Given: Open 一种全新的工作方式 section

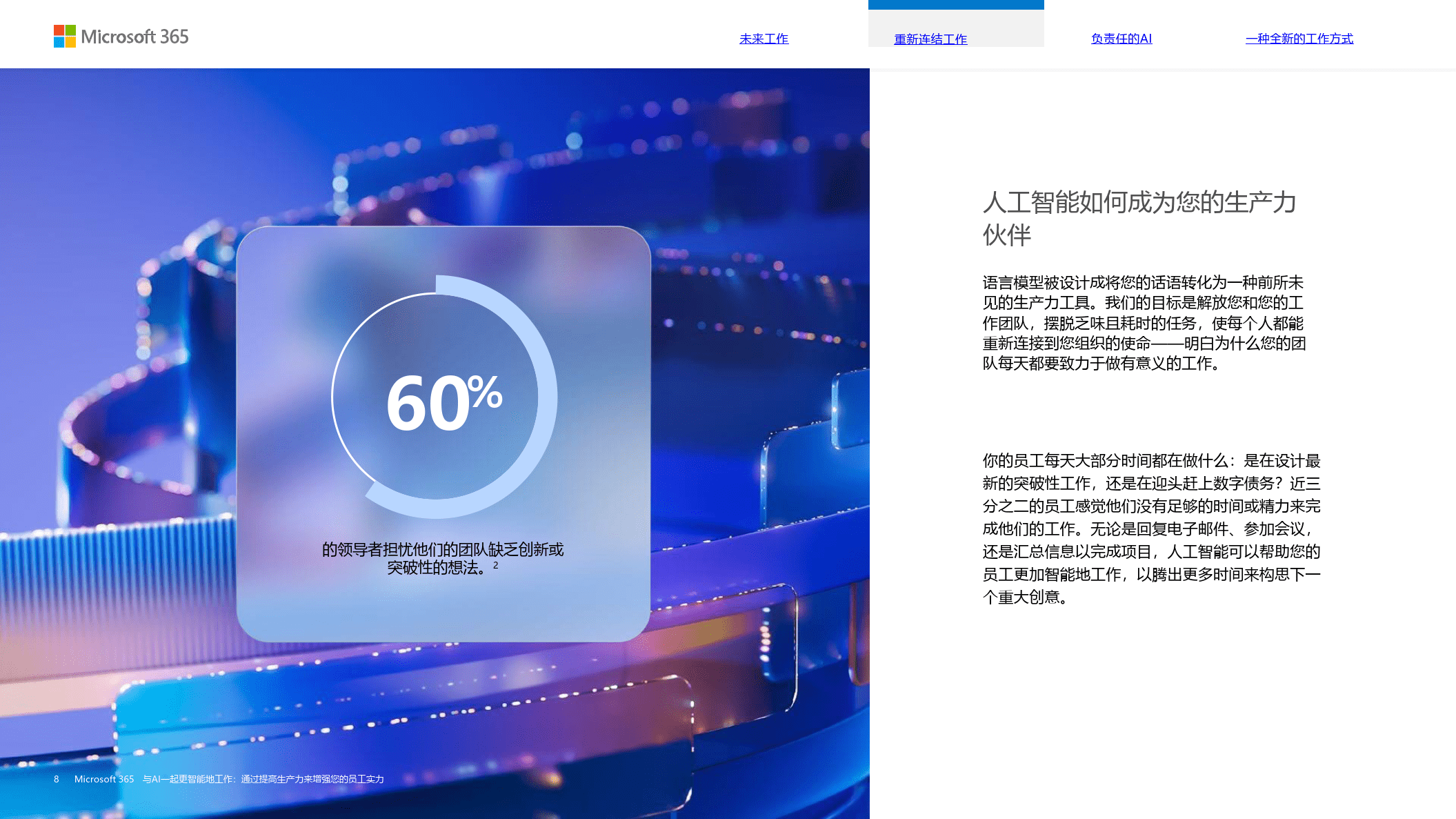Looking at the screenshot, I should point(1298,37).
